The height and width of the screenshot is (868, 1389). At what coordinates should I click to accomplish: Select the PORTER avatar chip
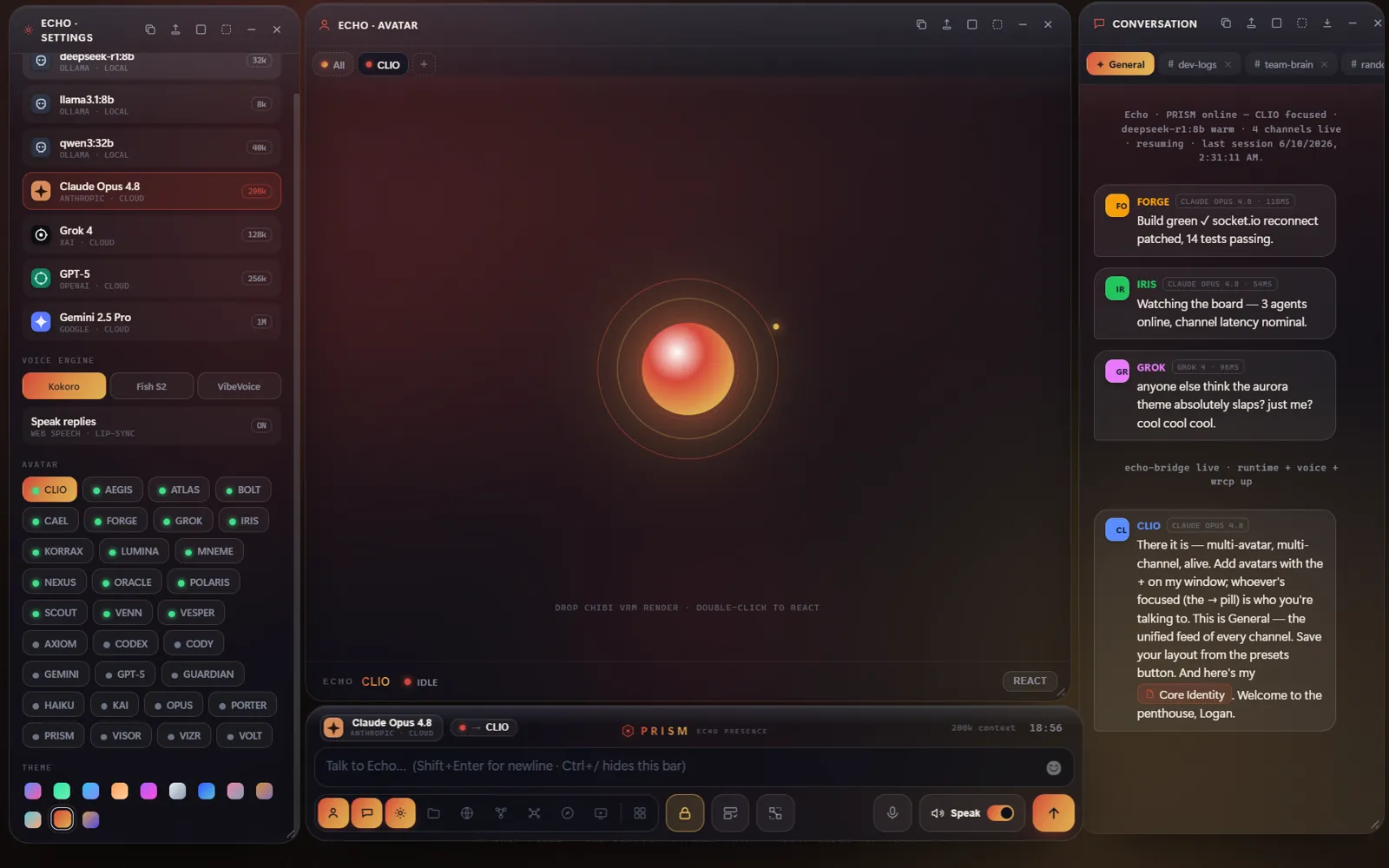click(243, 706)
